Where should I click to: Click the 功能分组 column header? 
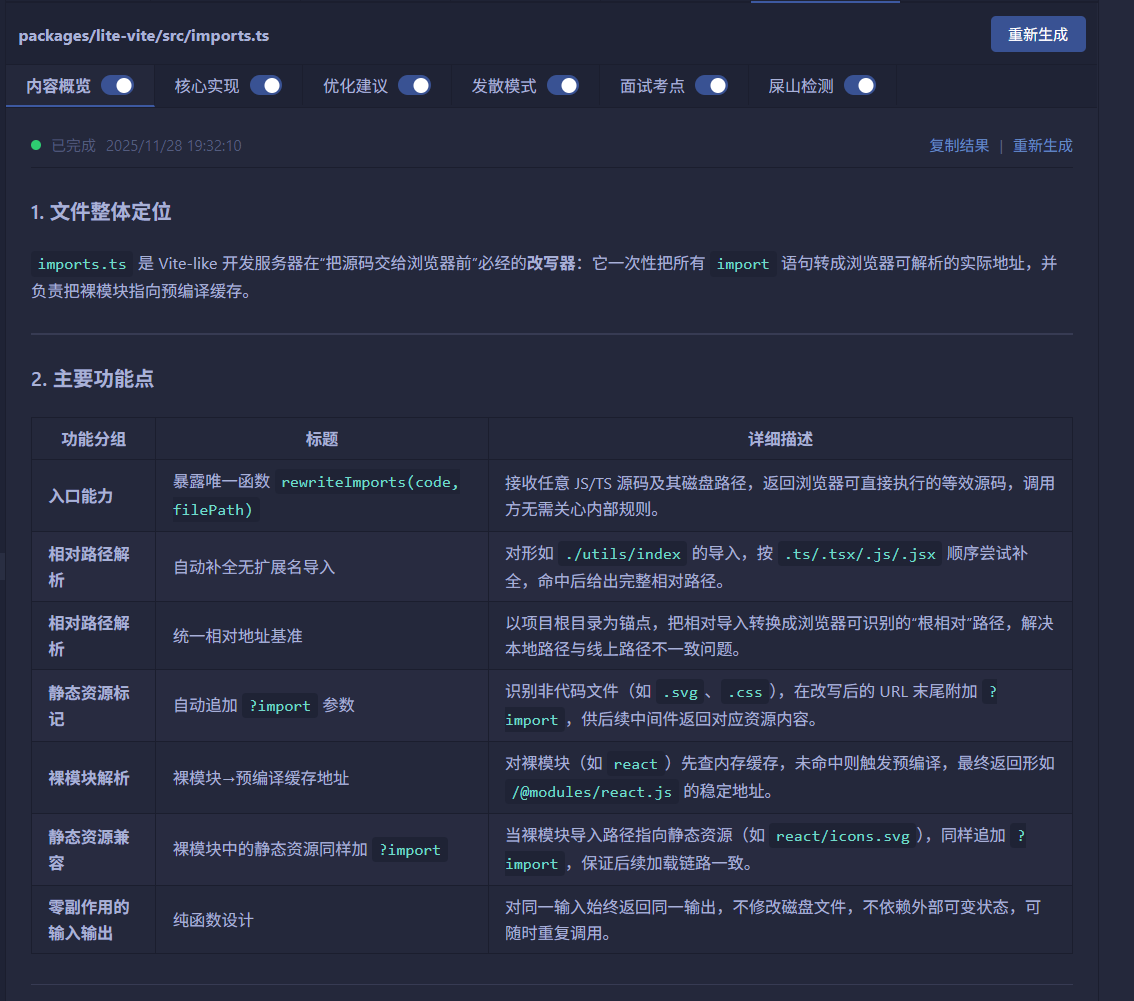93,438
